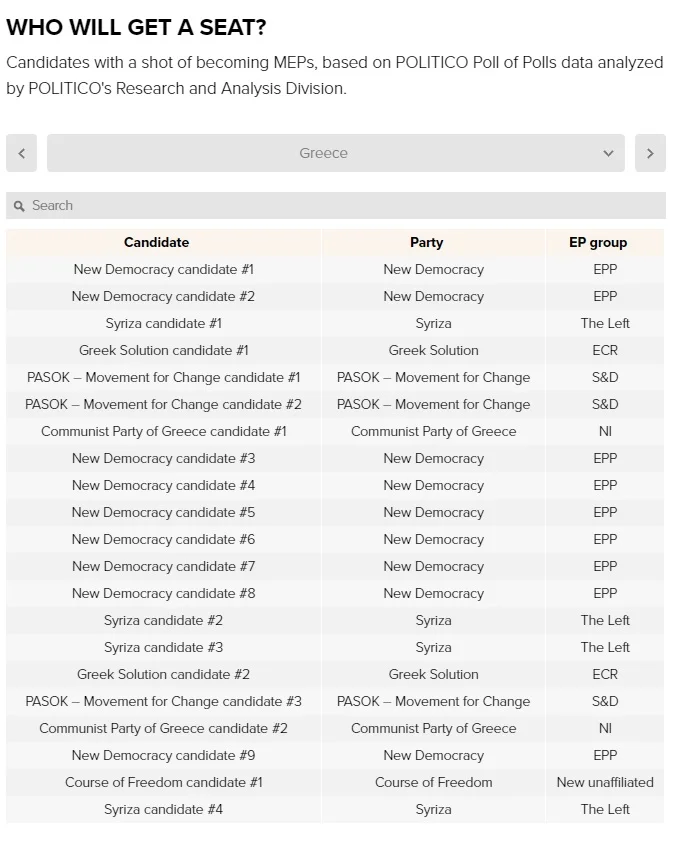Viewport: 675px width, 843px height.
Task: Click the search magnifier icon
Action: 19,206
